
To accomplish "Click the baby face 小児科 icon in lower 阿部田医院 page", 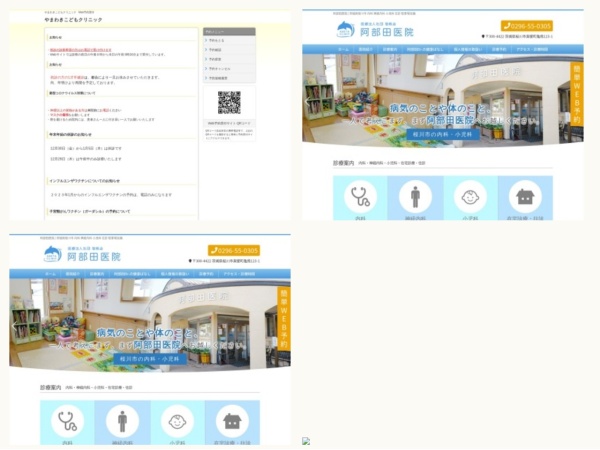I will [177, 421].
